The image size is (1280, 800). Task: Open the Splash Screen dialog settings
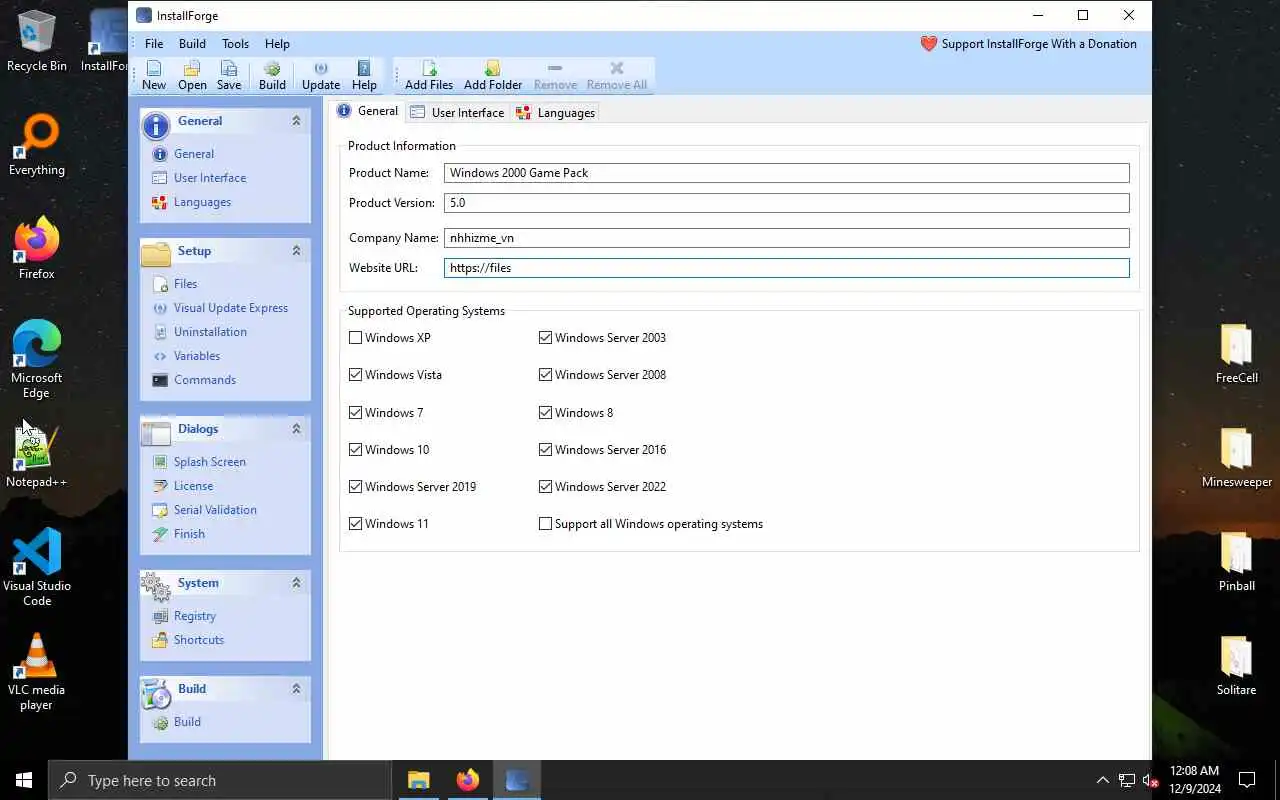pos(210,462)
